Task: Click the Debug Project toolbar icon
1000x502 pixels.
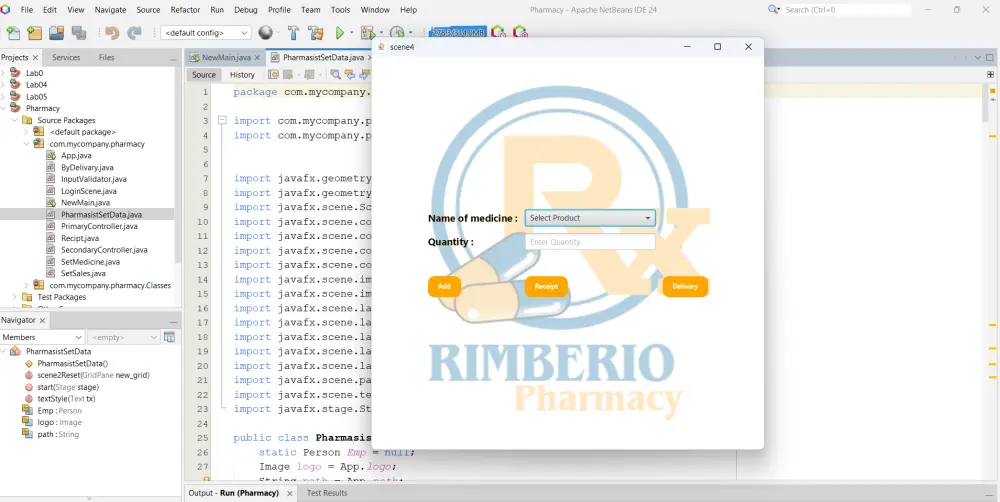Action: point(367,33)
